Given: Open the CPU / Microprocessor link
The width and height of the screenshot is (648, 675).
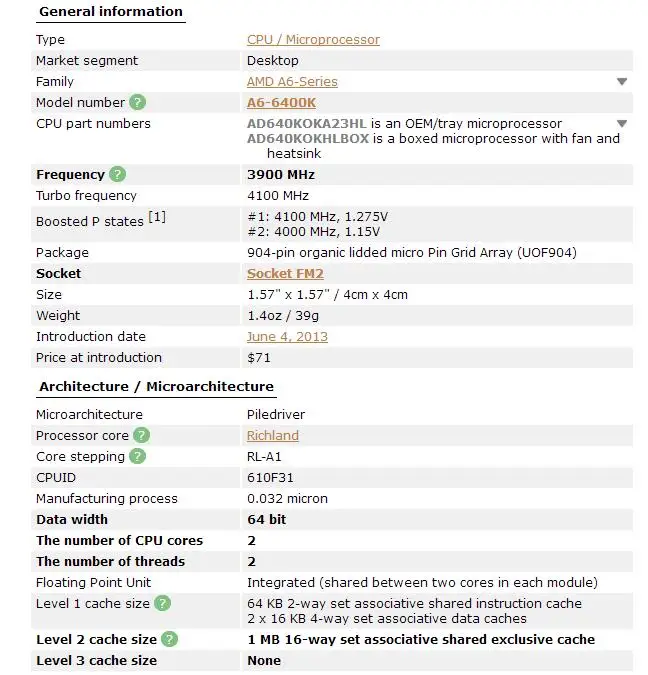Looking at the screenshot, I should (313, 40).
